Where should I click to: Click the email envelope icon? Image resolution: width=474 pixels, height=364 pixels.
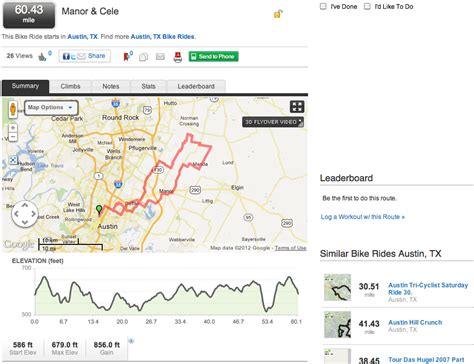tap(160, 57)
